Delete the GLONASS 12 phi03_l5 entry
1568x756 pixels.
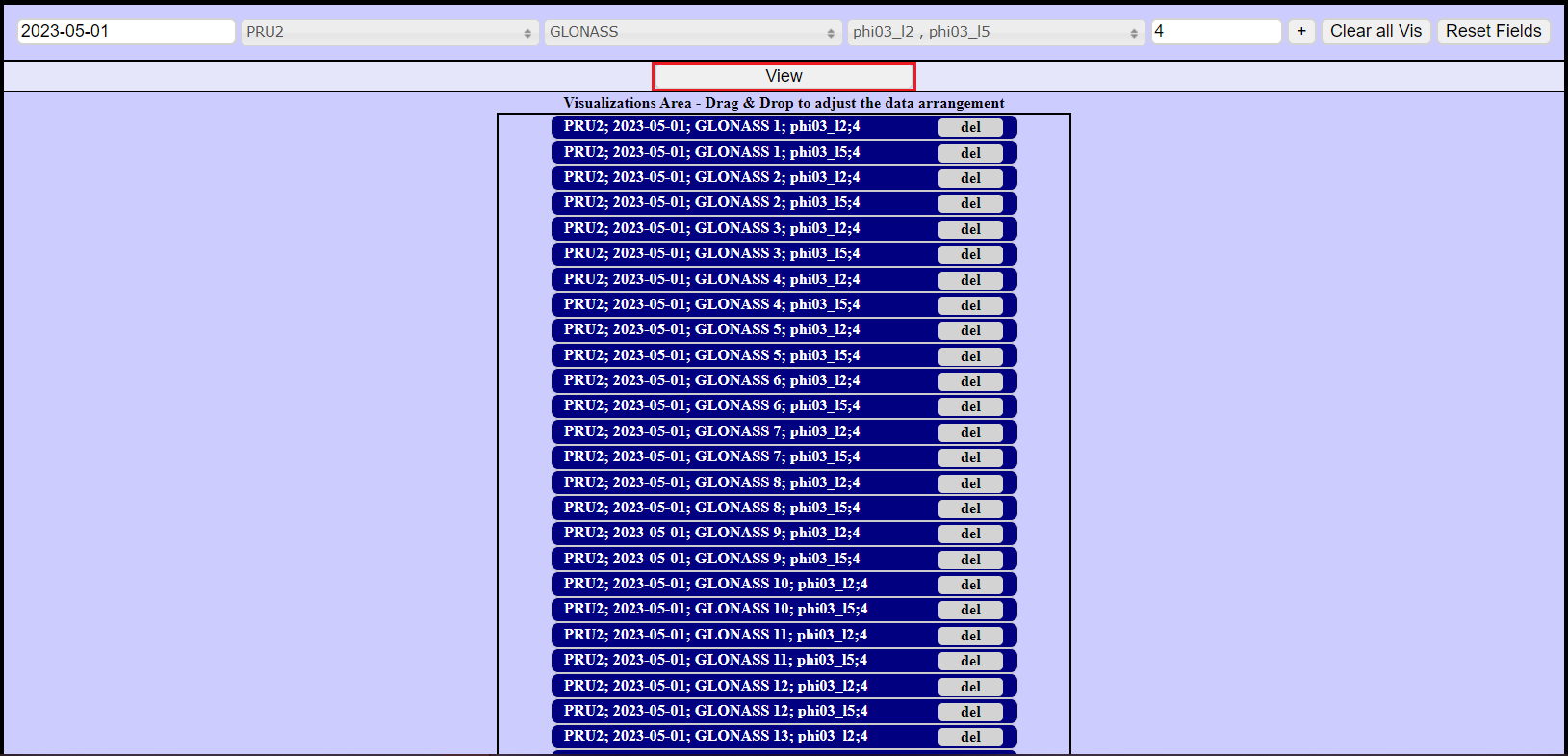coord(970,712)
